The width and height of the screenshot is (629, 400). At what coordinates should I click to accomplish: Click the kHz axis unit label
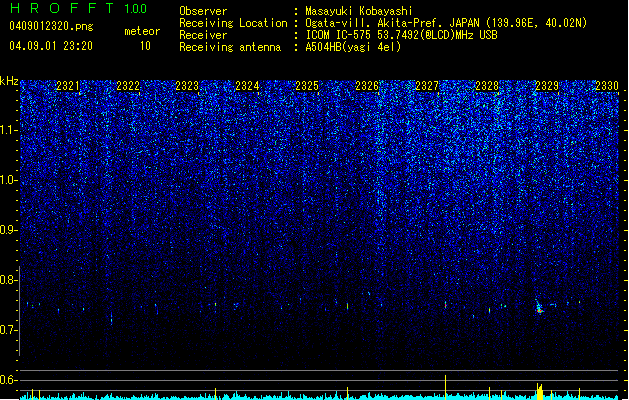[9, 81]
